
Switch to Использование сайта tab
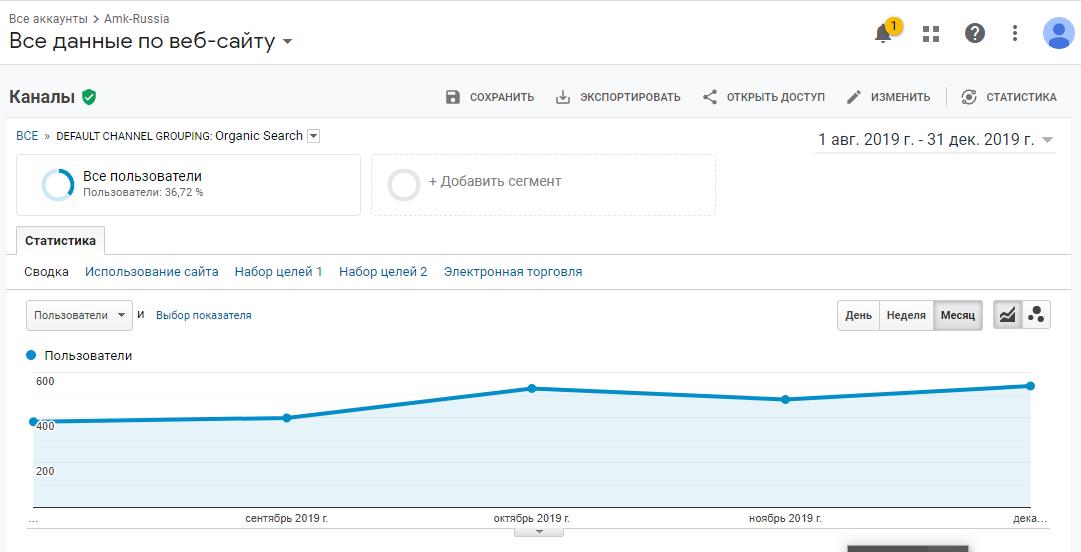click(x=151, y=272)
